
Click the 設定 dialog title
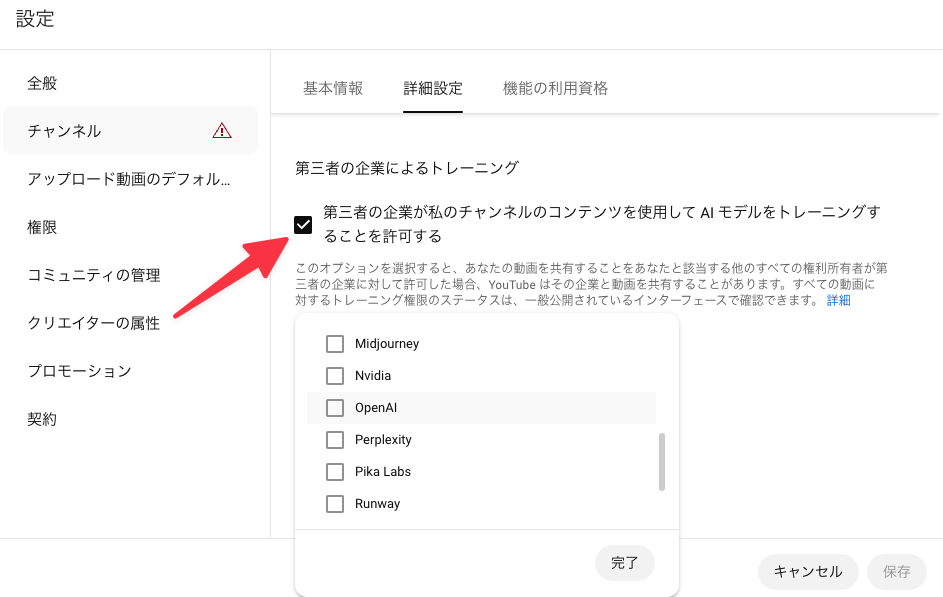[x=35, y=19]
